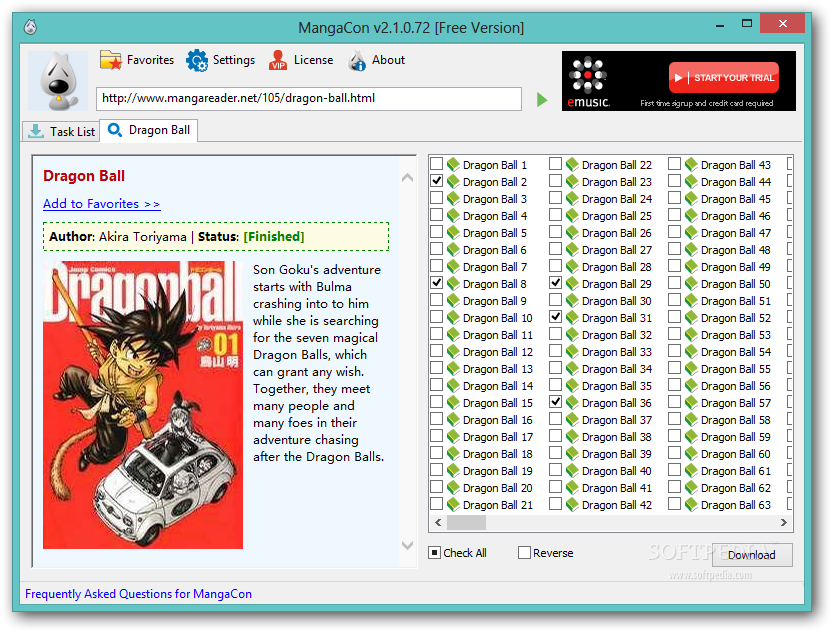Select the Dragon Ball 54 chapter label
The height and width of the screenshot is (632, 832).
coord(735,352)
